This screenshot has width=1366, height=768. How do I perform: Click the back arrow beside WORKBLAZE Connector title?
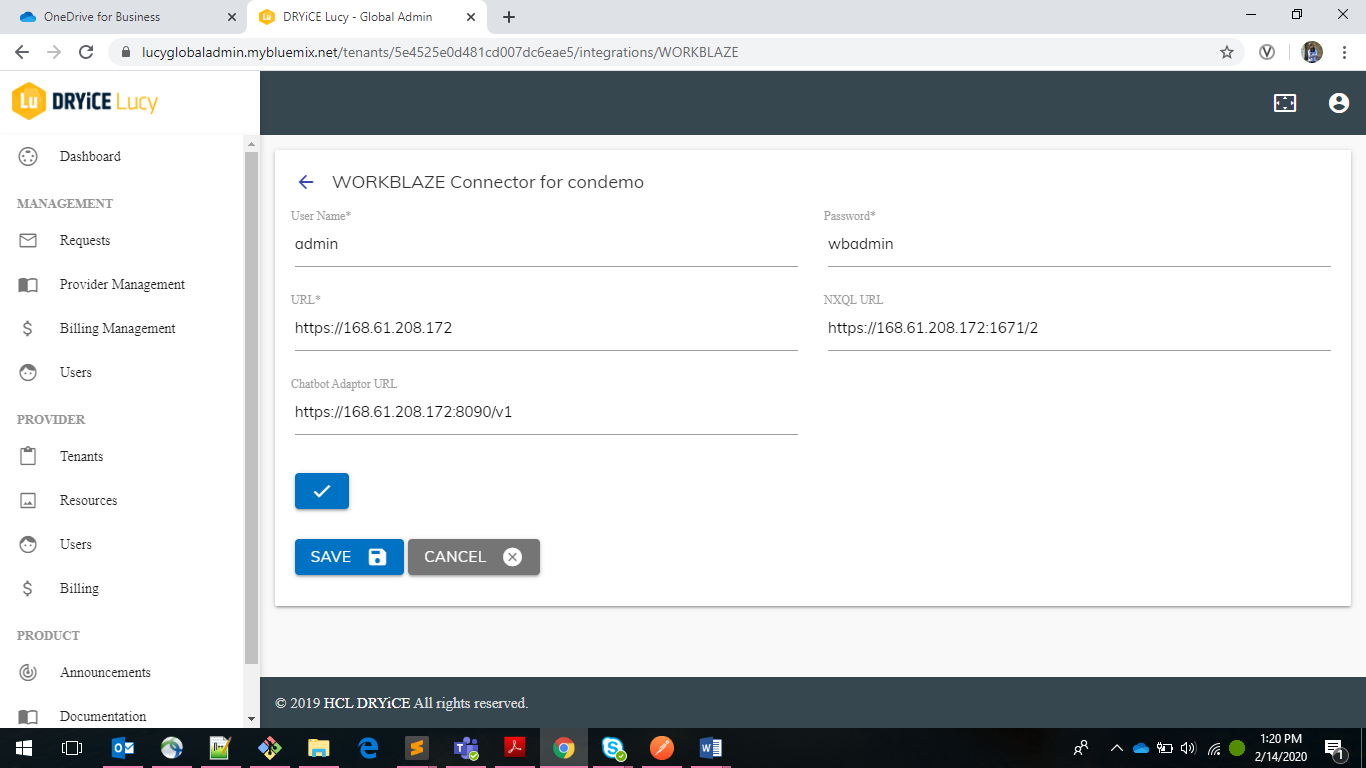306,182
